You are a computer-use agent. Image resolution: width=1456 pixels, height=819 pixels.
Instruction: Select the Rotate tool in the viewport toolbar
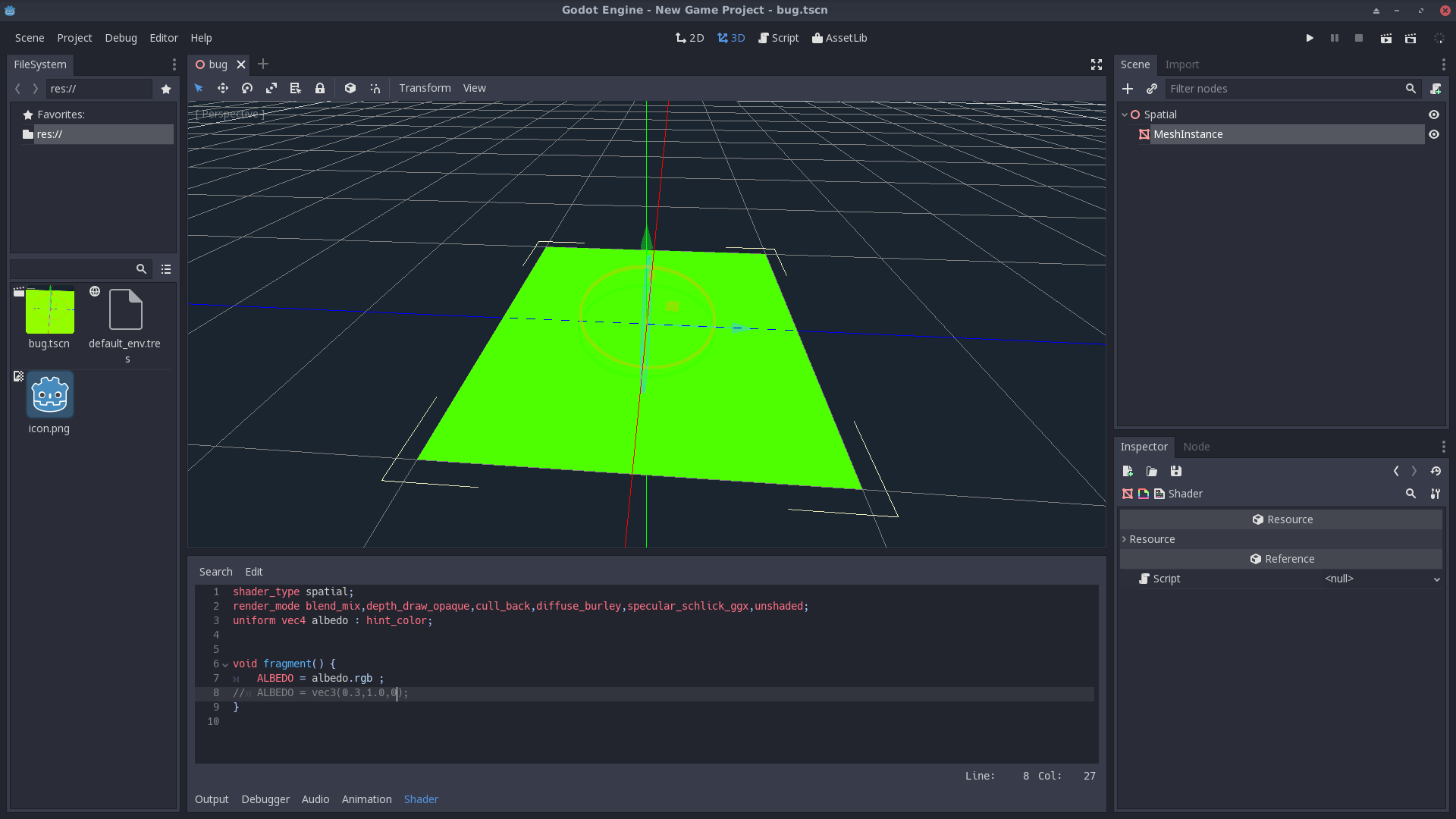(x=247, y=88)
